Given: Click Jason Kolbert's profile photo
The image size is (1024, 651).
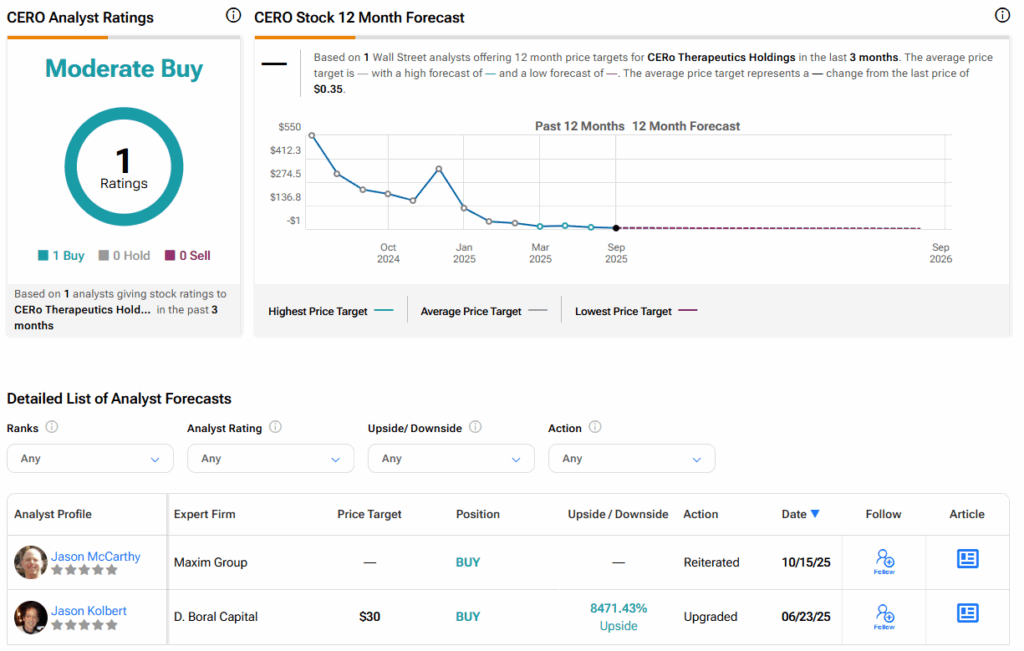Looking at the screenshot, I should pyautogui.click(x=31, y=617).
